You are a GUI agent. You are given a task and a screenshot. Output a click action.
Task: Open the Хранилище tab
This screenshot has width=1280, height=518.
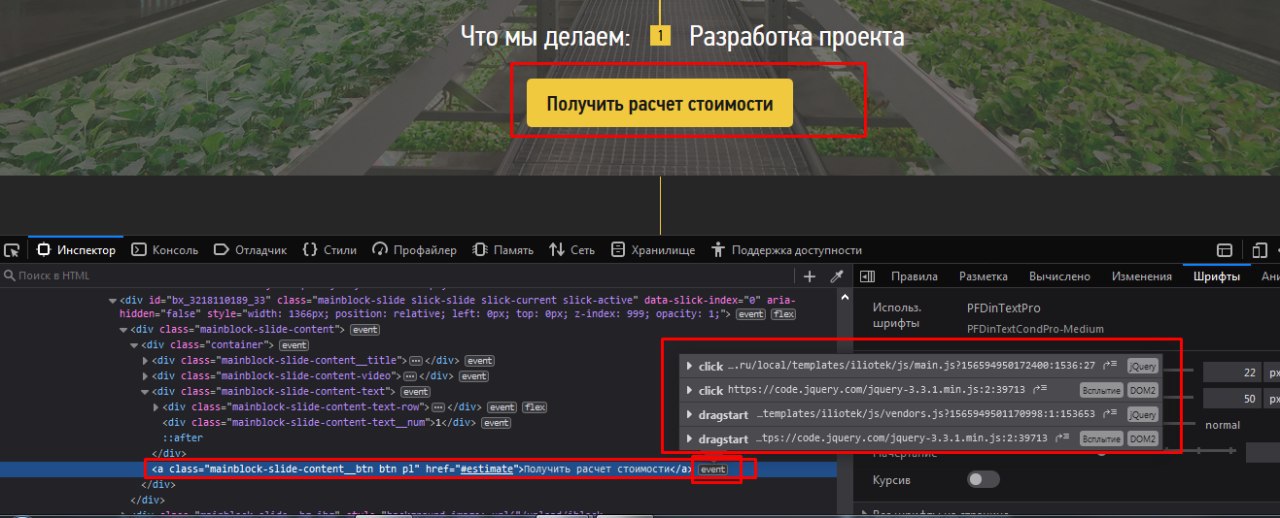point(653,250)
